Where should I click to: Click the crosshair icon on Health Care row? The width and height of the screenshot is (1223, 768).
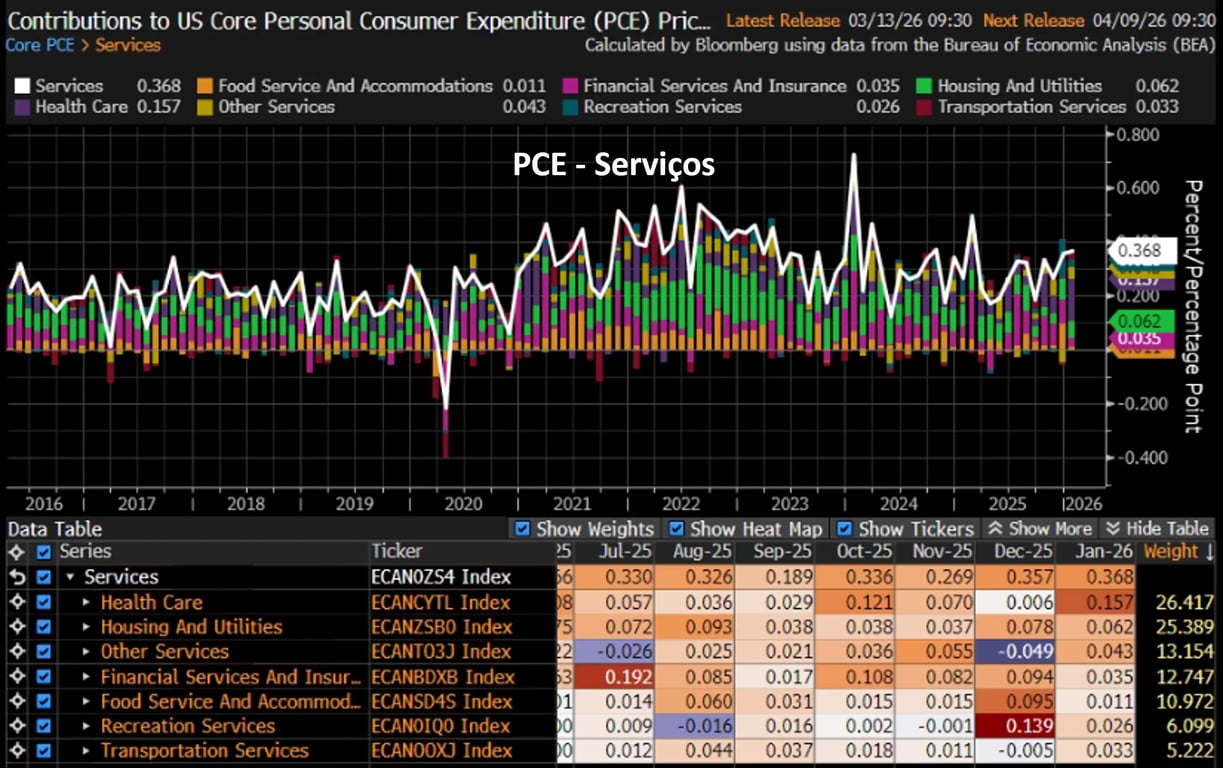[15, 602]
